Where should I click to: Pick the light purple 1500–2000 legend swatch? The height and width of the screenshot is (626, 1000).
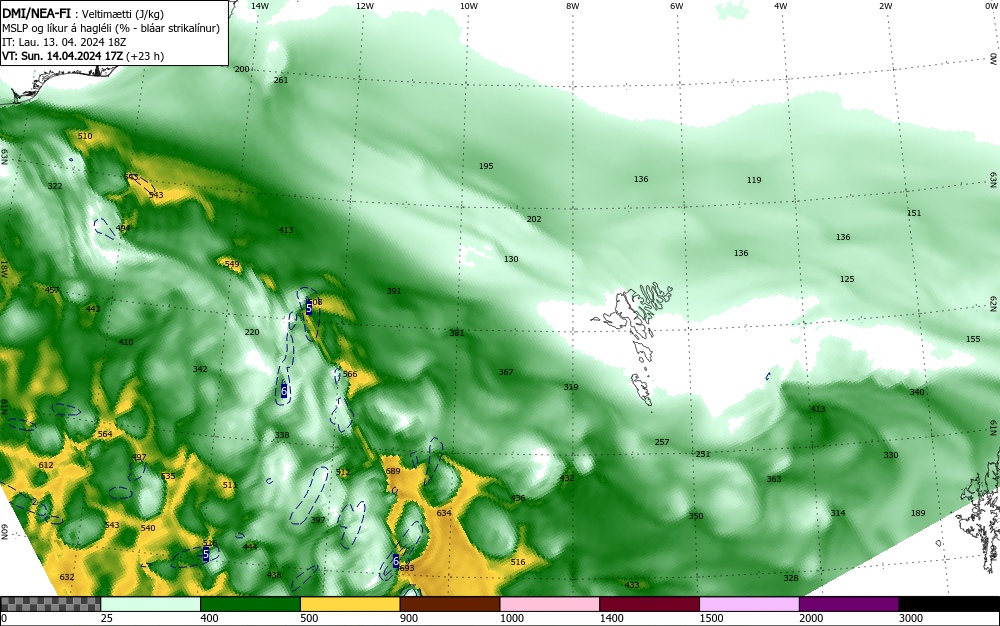(749, 604)
